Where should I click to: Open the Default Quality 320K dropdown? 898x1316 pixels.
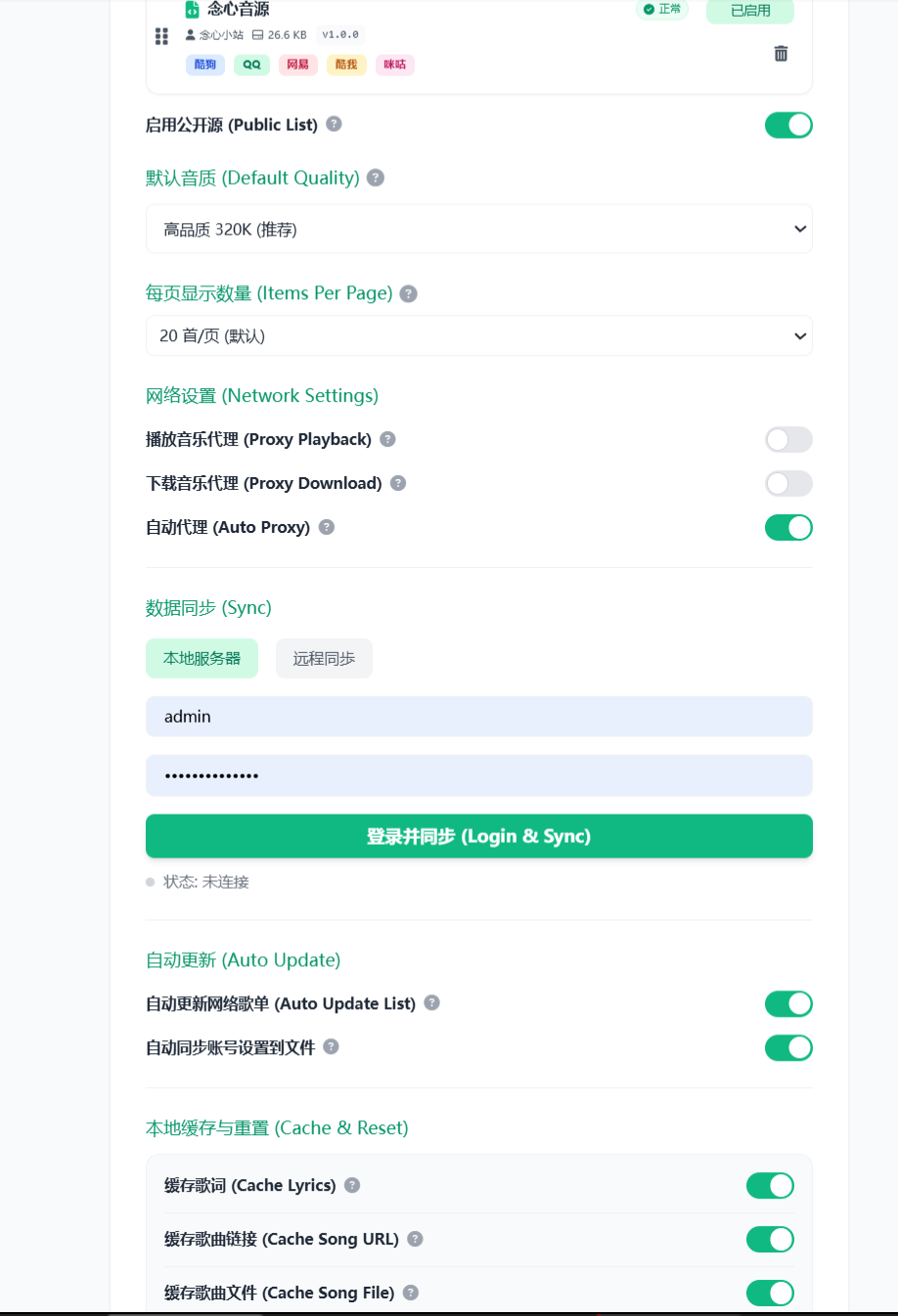click(479, 229)
